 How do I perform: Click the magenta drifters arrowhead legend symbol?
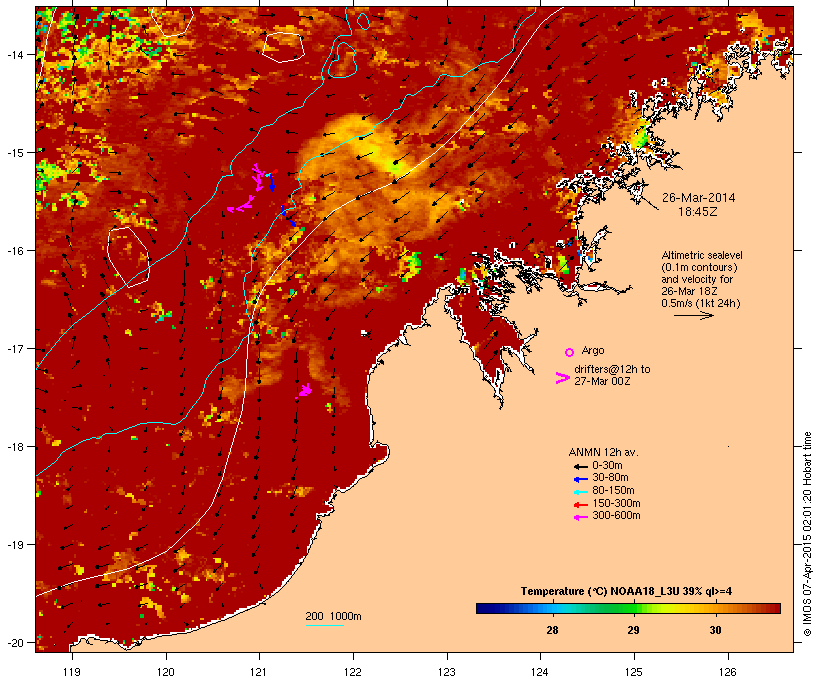click(x=563, y=378)
